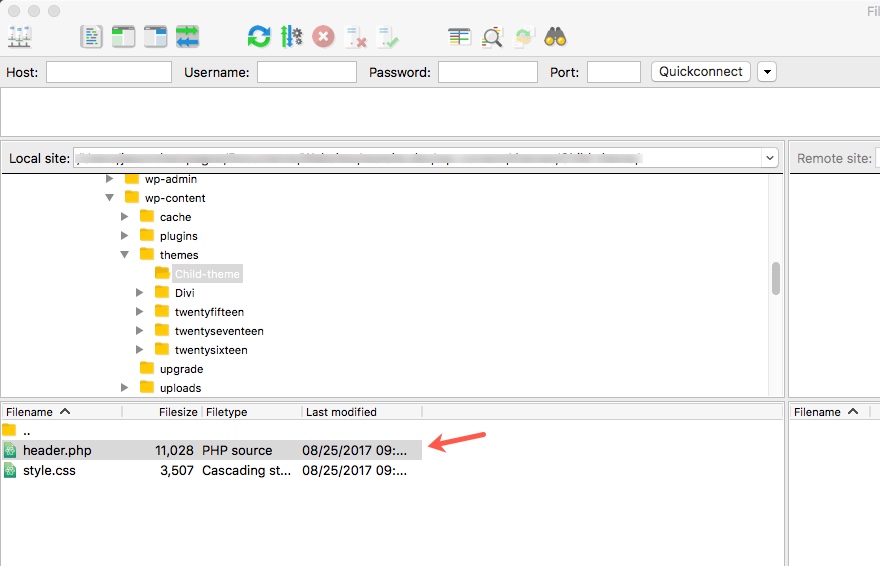Click local tree vertical scrollbar thumb
This screenshot has width=880, height=566.
click(776, 278)
